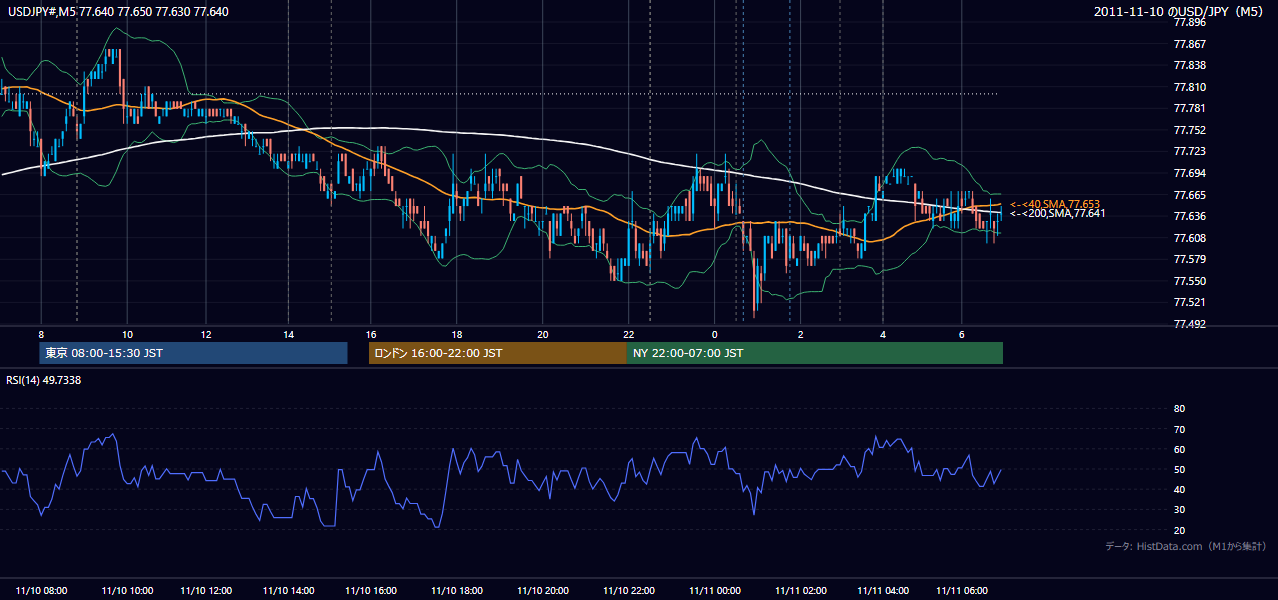Screen dimensions: 1278x600
Task: Click price level 77.694 on the axis
Action: [x=1188, y=173]
